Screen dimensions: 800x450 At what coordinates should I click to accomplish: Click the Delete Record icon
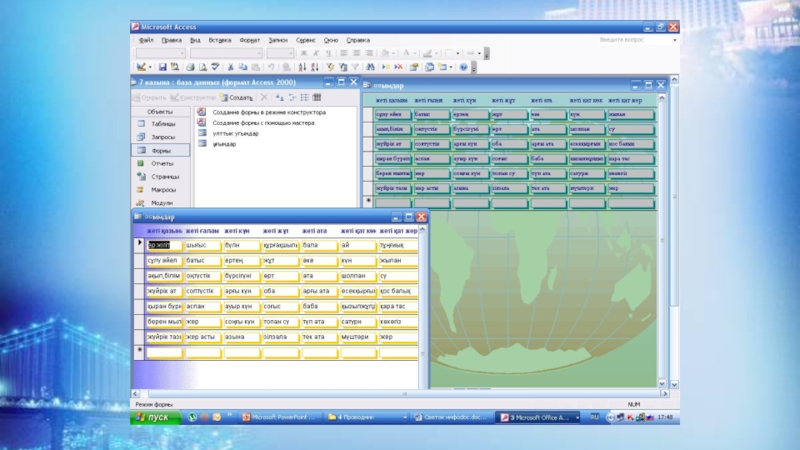click(x=398, y=67)
